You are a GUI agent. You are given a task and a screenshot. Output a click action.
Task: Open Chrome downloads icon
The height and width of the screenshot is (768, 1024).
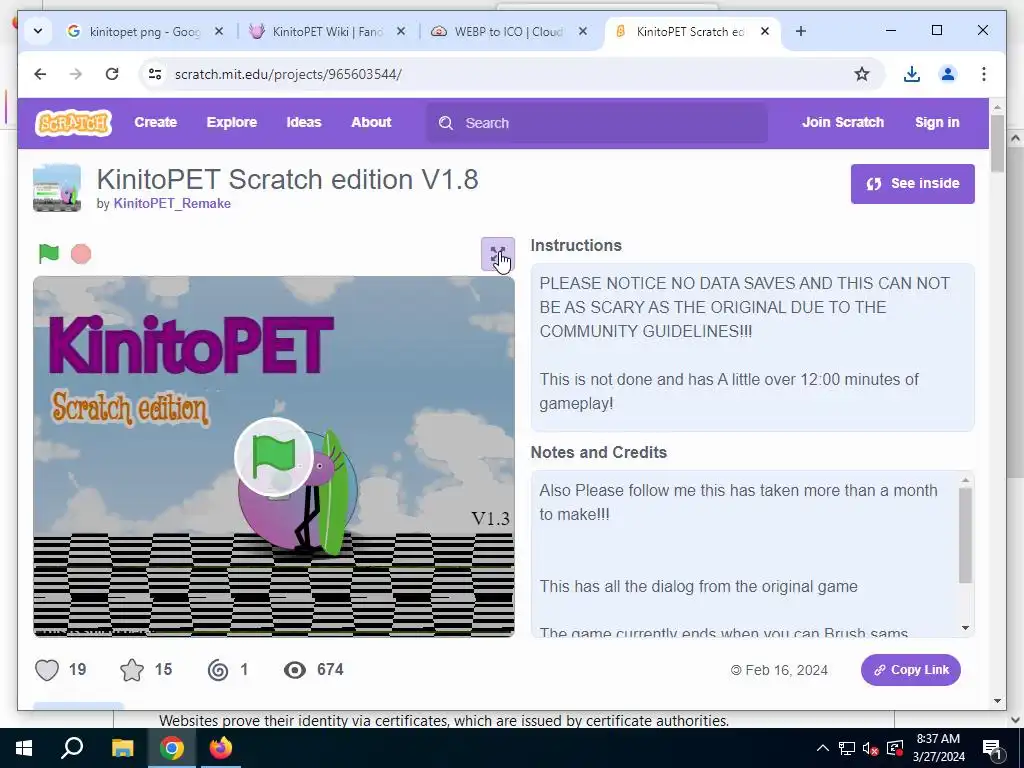pos(912,74)
